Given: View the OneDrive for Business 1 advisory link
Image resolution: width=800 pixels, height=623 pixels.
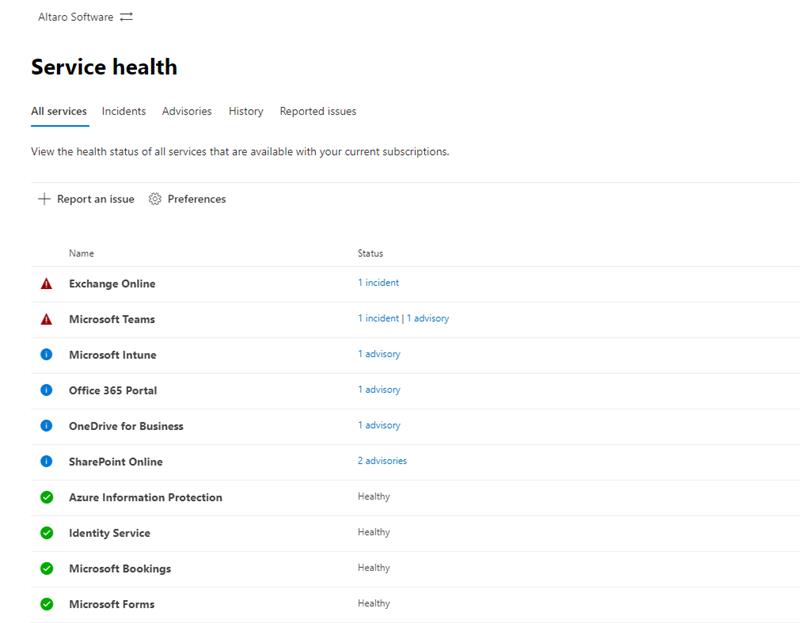Looking at the screenshot, I should [x=379, y=426].
